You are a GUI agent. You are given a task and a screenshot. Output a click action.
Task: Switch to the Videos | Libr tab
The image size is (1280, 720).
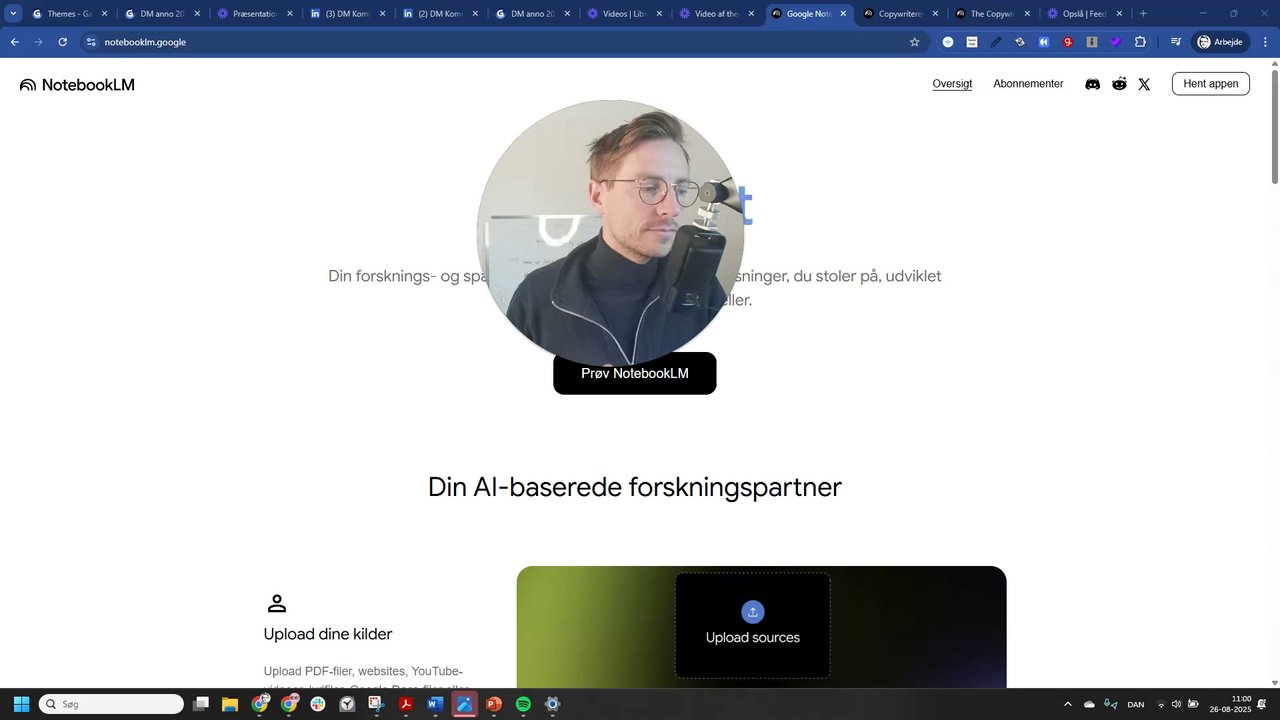[626, 14]
